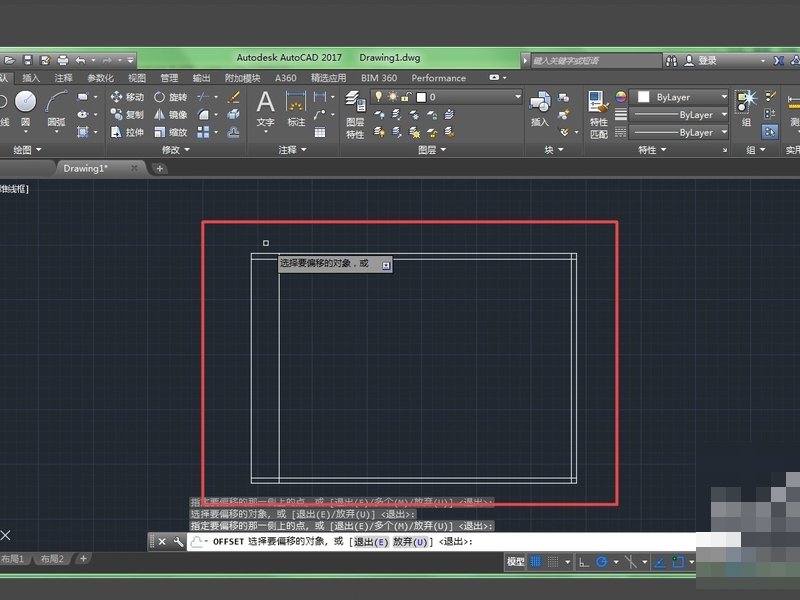
Task: Click the white layer 0 color swatch
Action: point(421,97)
